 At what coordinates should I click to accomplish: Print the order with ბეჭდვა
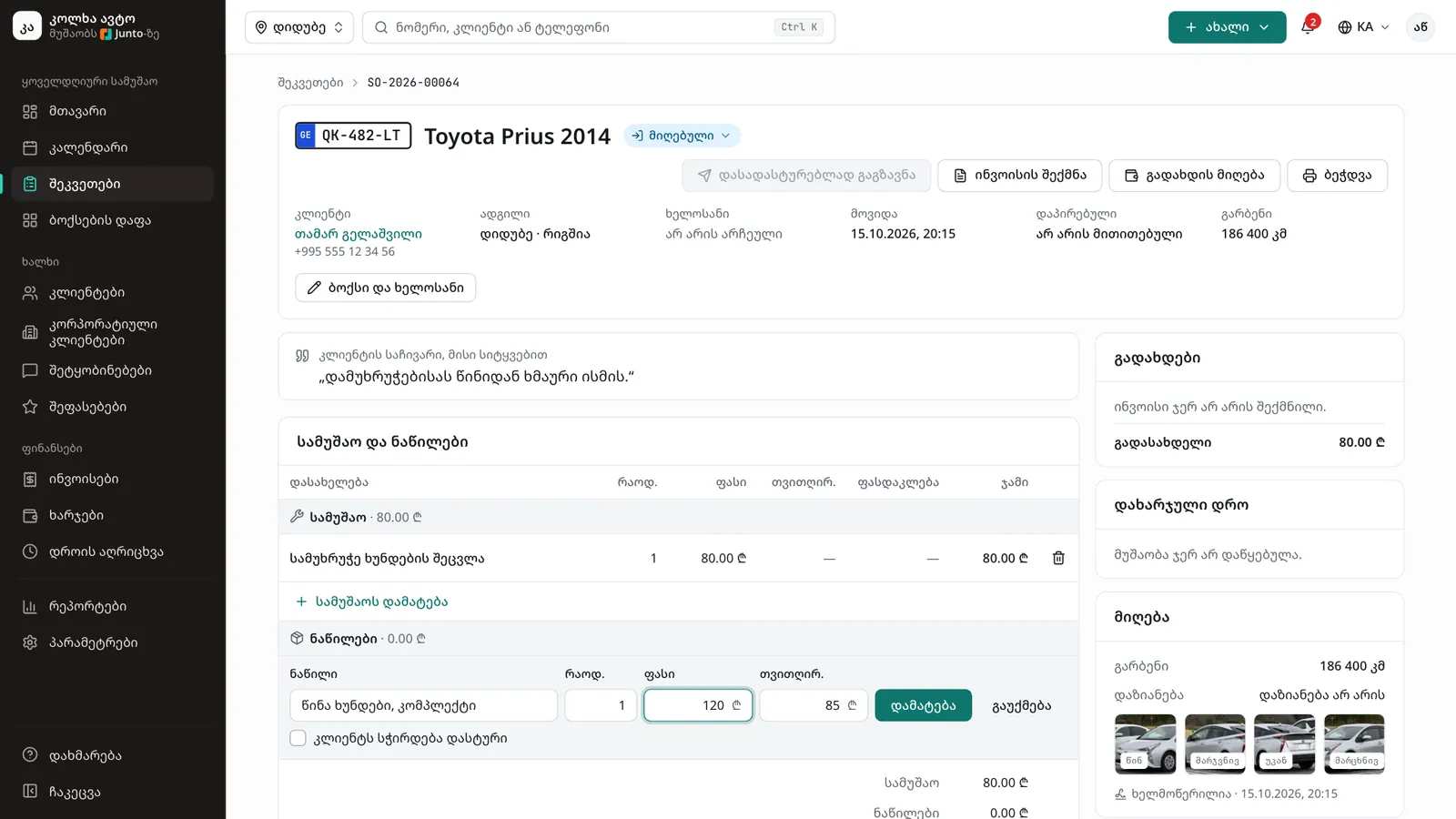coord(1337,176)
